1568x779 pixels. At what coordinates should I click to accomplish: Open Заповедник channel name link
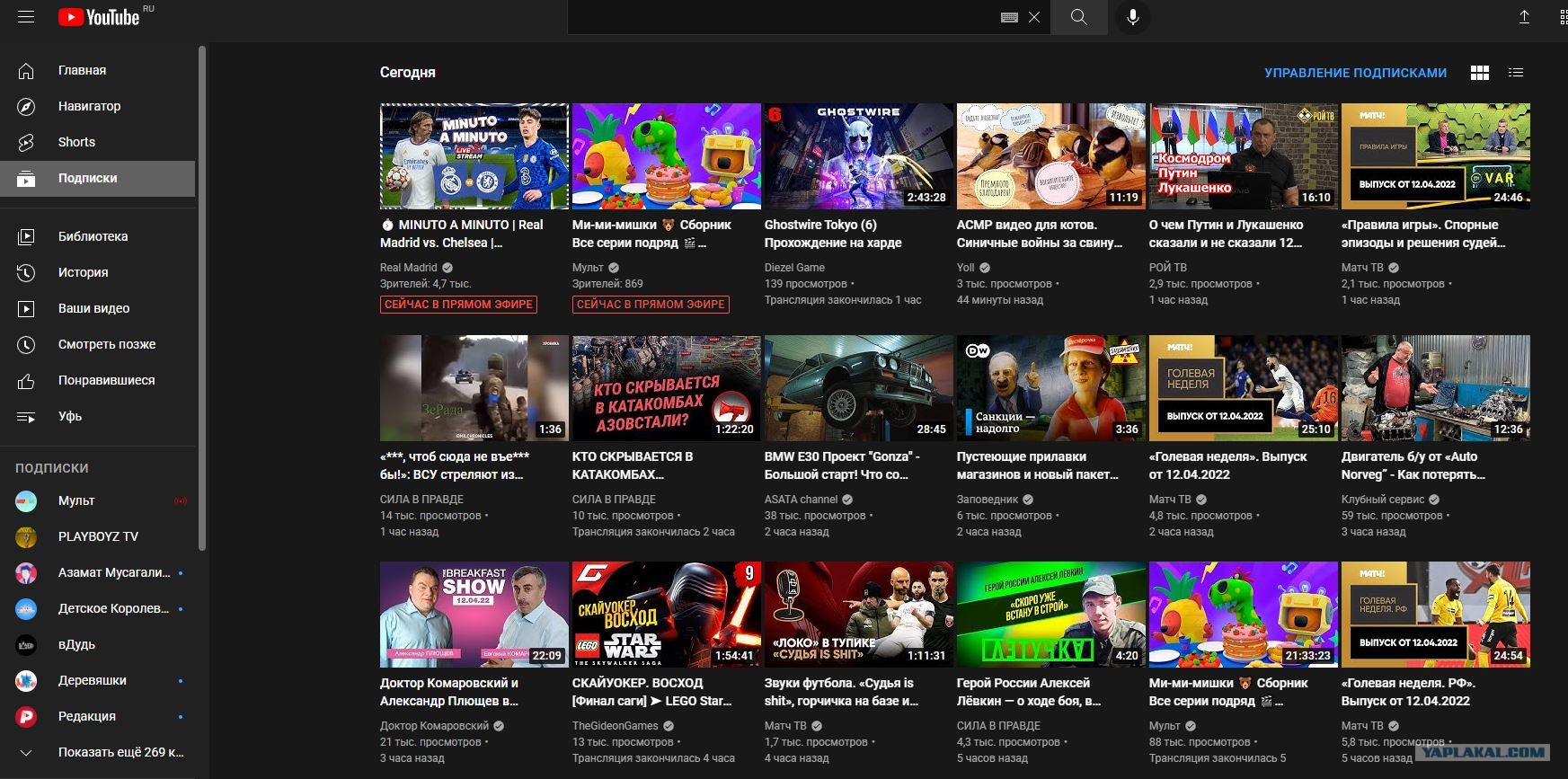(988, 500)
